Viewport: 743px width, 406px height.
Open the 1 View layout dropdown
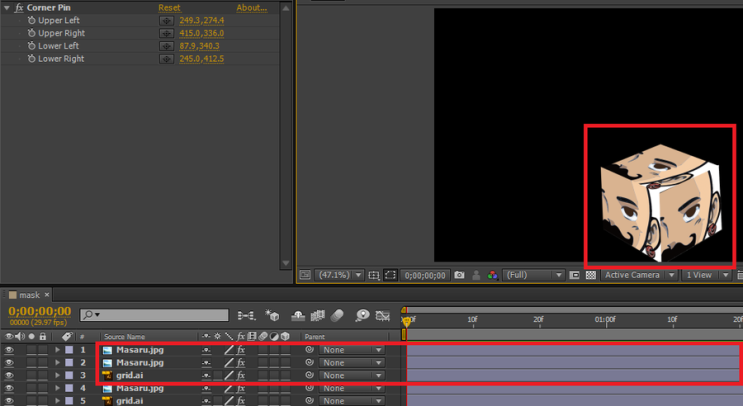[706, 275]
